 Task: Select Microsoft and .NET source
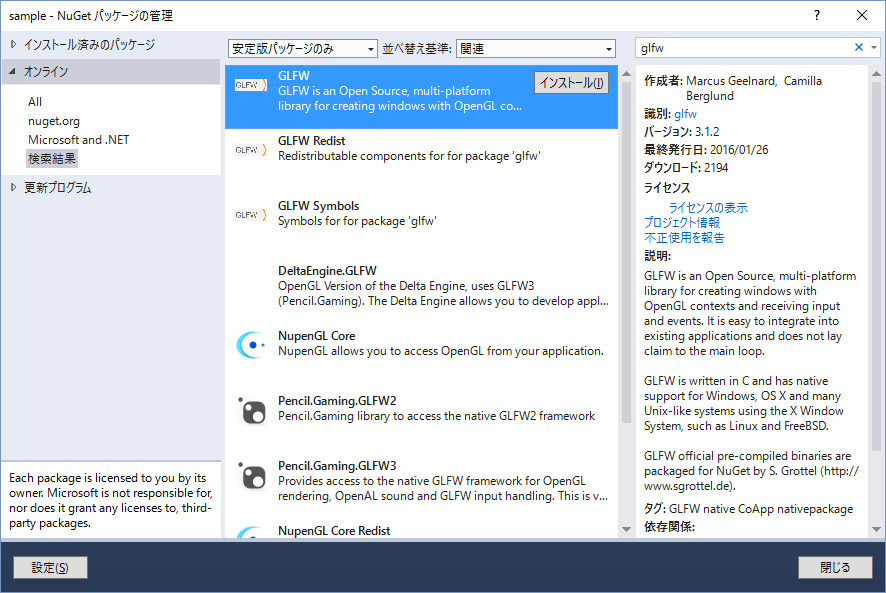(79, 140)
